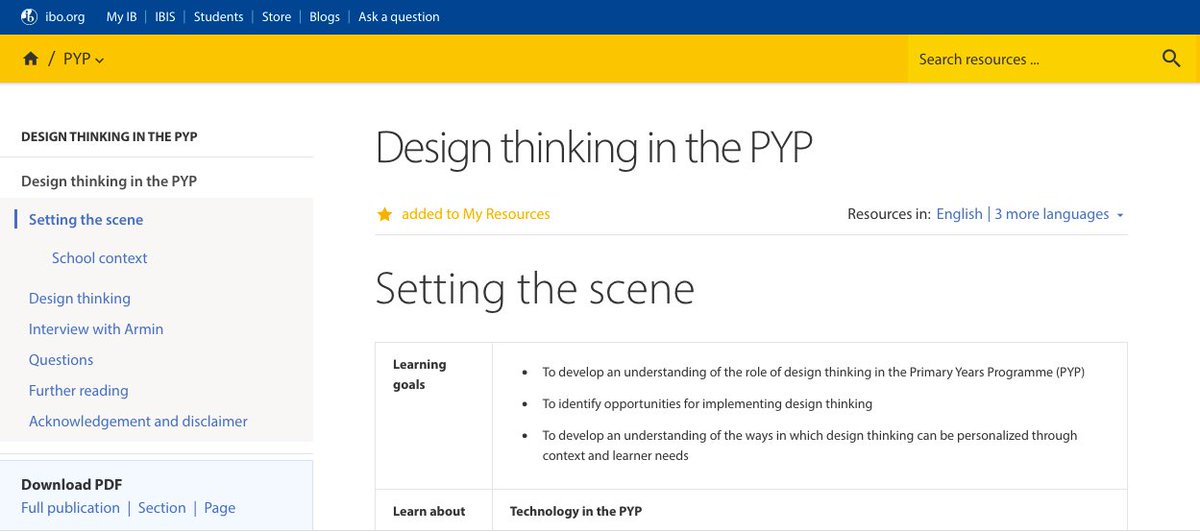Open Ask a question link
Screen dimensions: 1200x532
(x=399, y=17)
